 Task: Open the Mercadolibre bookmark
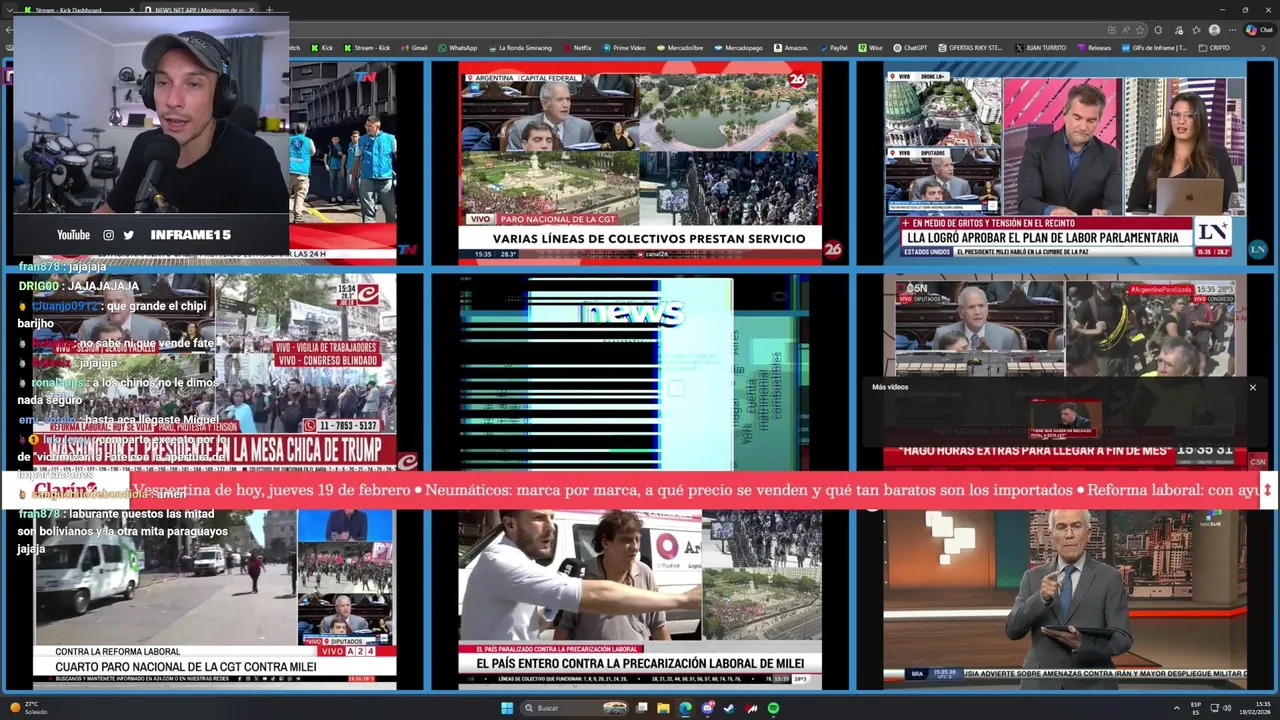click(x=679, y=47)
